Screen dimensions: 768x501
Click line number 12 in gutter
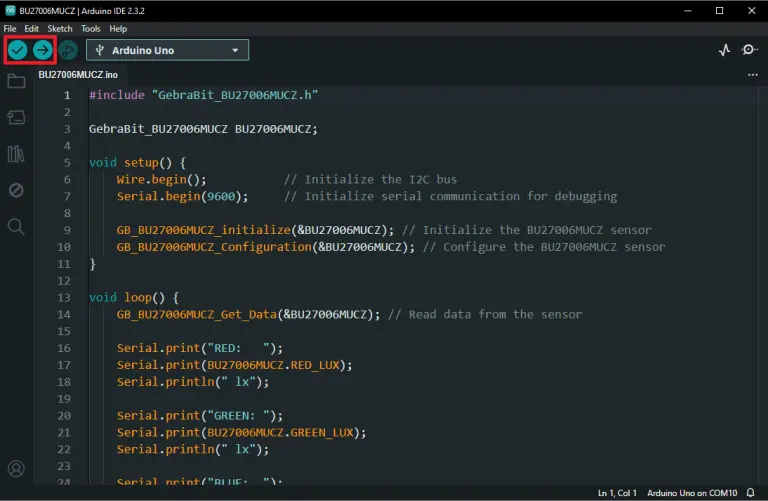pyautogui.click(x=64, y=281)
